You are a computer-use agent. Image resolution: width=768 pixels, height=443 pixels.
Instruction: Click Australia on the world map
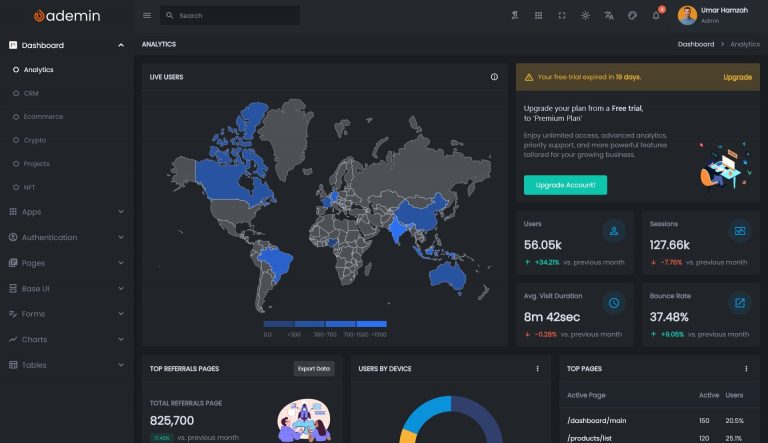pyautogui.click(x=447, y=277)
